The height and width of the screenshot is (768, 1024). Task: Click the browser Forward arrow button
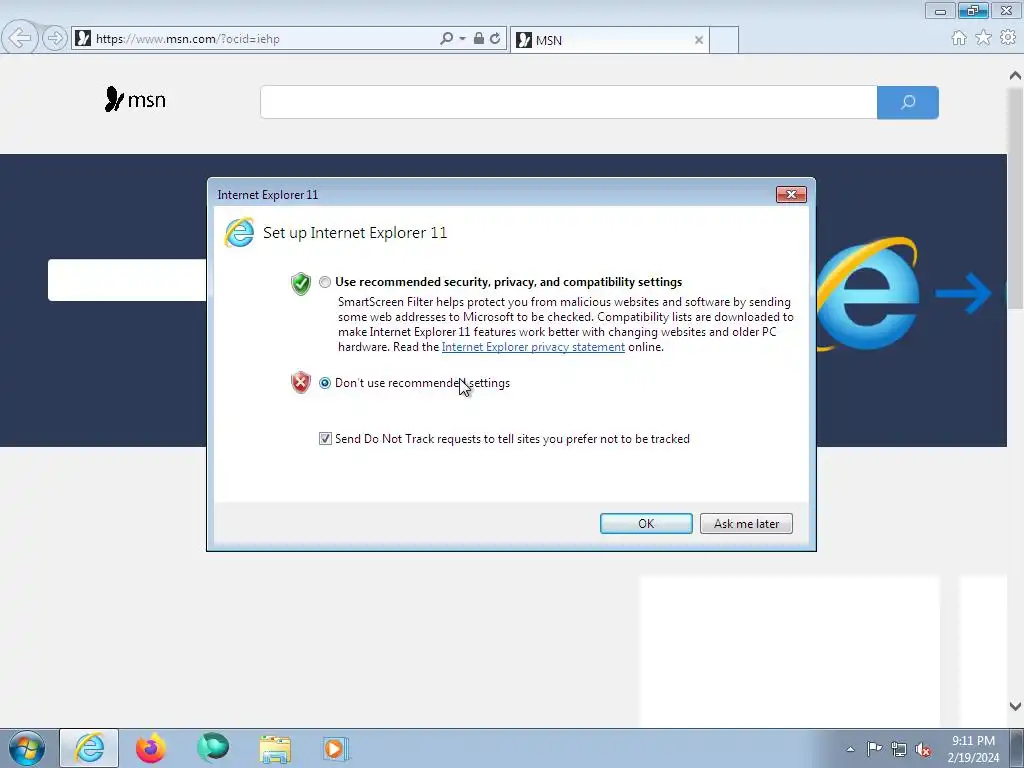click(x=55, y=38)
